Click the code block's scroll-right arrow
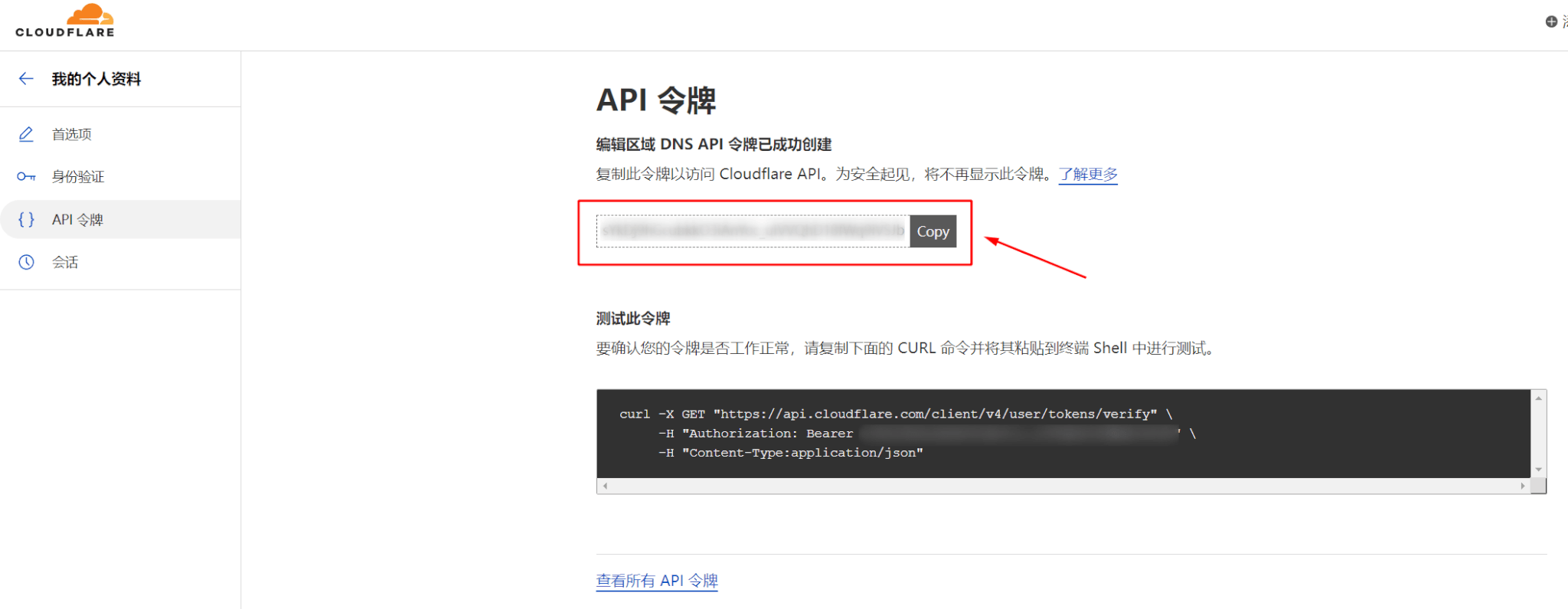Viewport: 1568px width, 609px height. tap(1522, 486)
